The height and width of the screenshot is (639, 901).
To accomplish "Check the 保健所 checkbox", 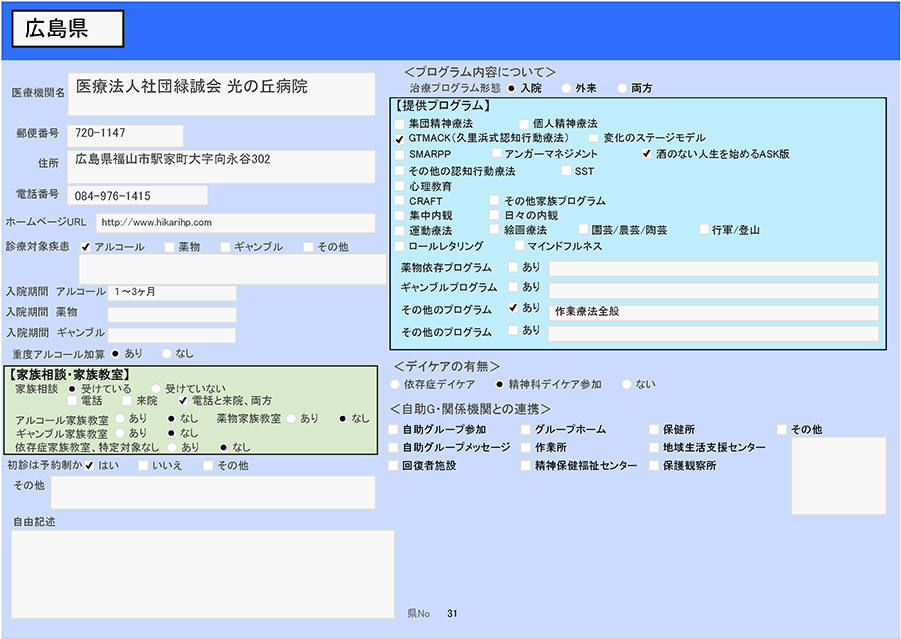I will coord(654,430).
